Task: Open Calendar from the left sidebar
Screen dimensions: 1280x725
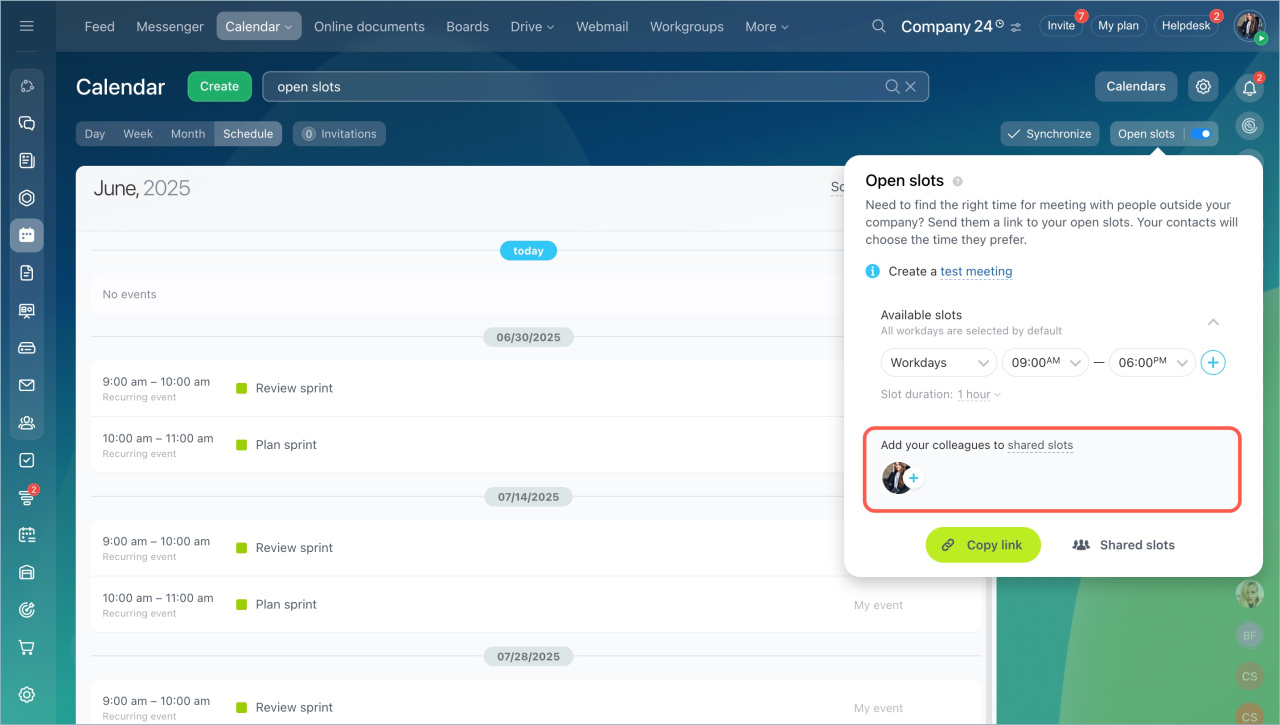Action: [x=27, y=235]
